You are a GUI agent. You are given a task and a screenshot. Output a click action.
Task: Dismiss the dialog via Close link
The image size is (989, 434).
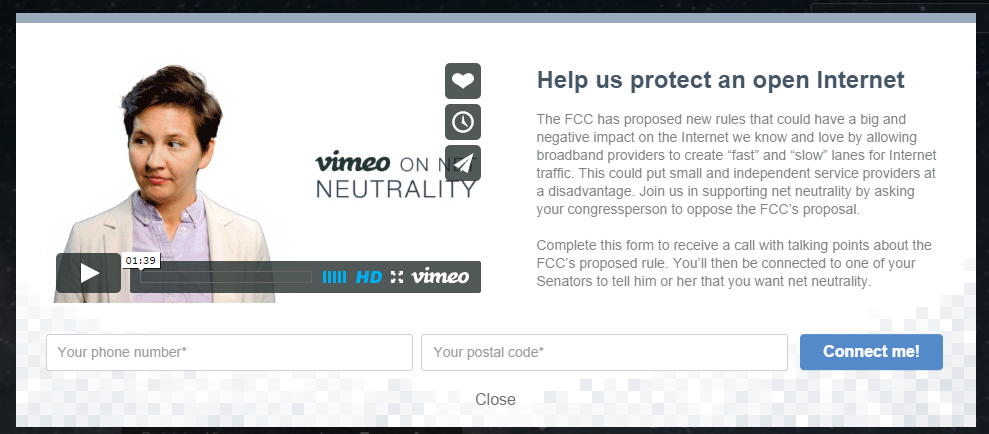point(495,399)
